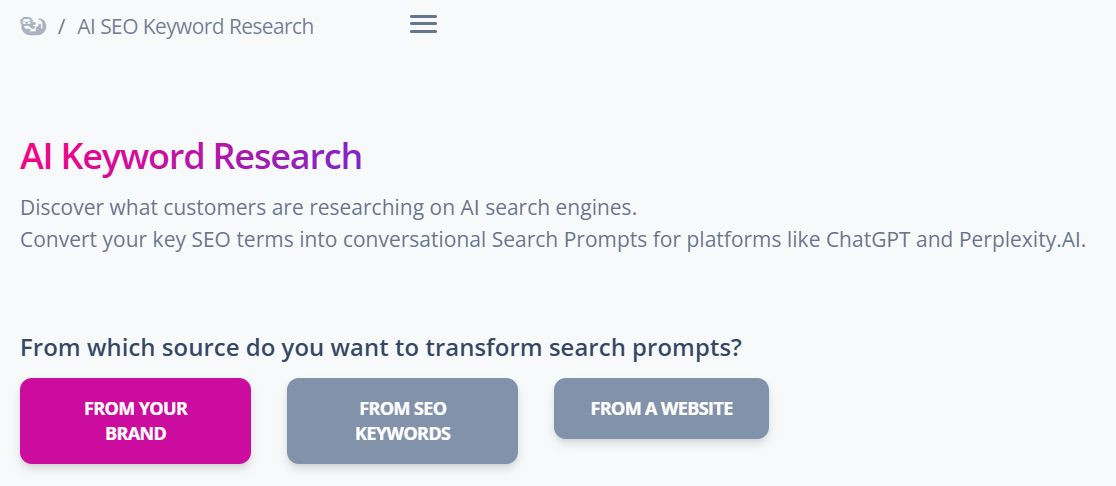Click the source question label text
1116x486 pixels.
point(381,348)
